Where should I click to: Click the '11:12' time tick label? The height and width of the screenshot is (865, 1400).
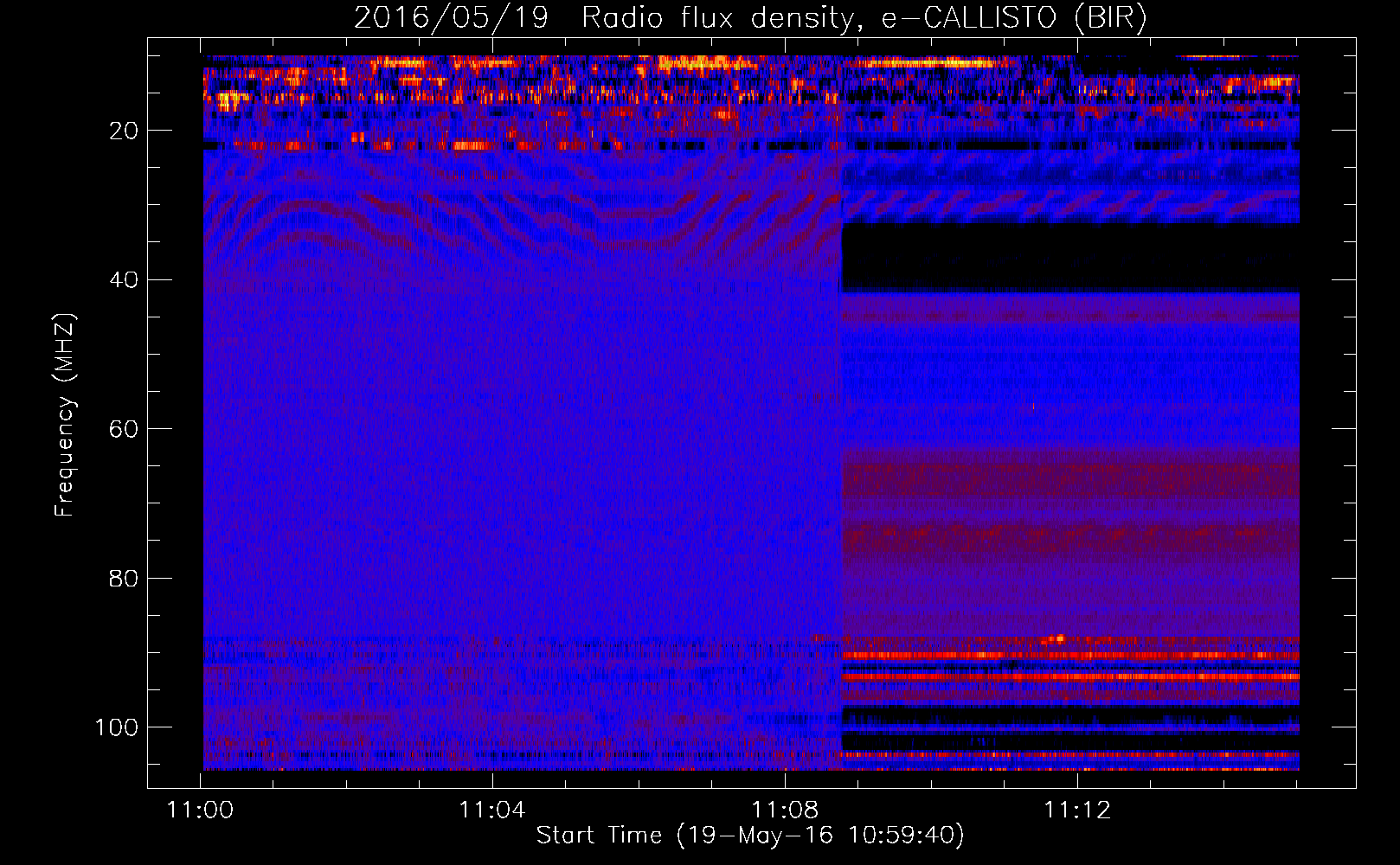pyautogui.click(x=1077, y=811)
